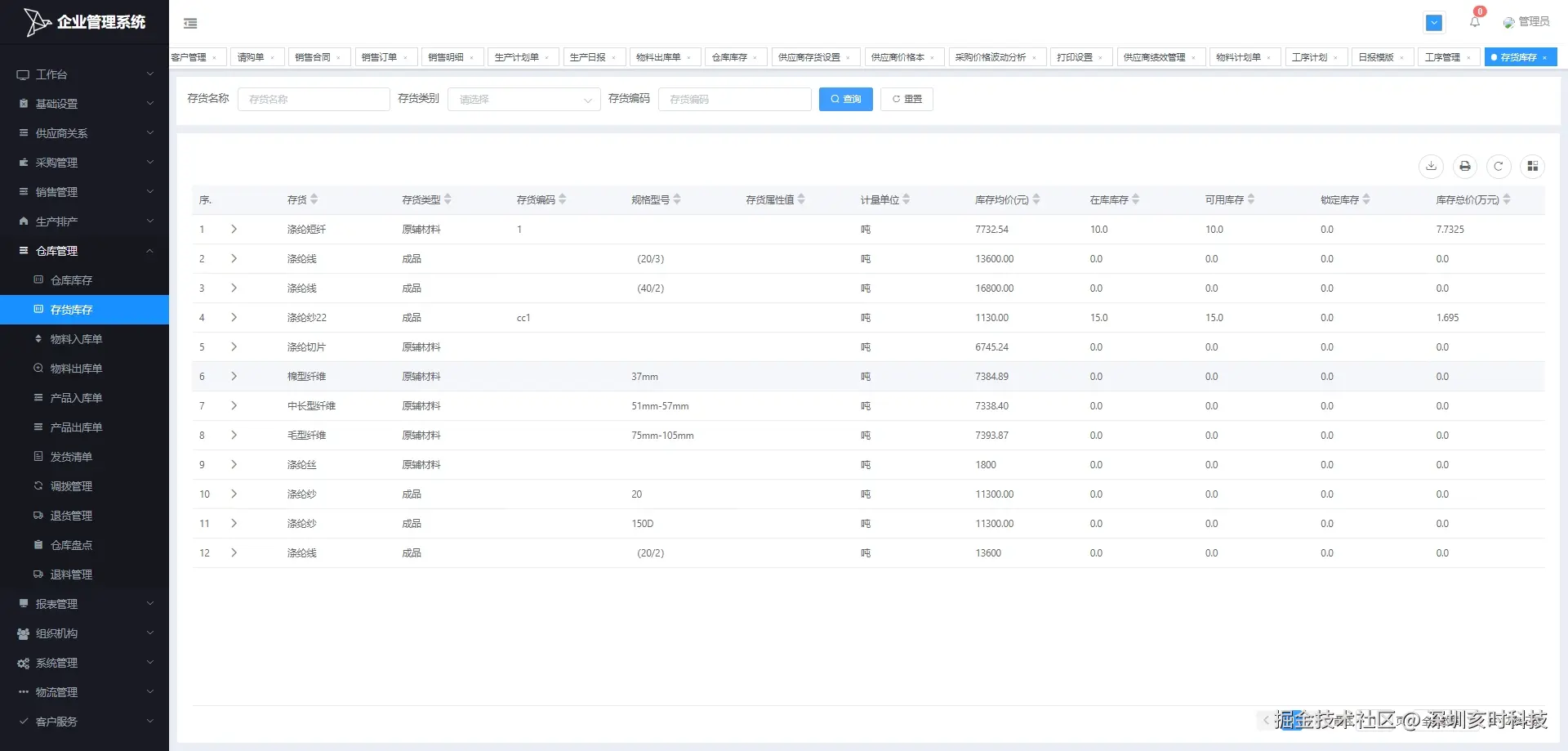Click the monitor icon beside 工作台

(x=23, y=74)
